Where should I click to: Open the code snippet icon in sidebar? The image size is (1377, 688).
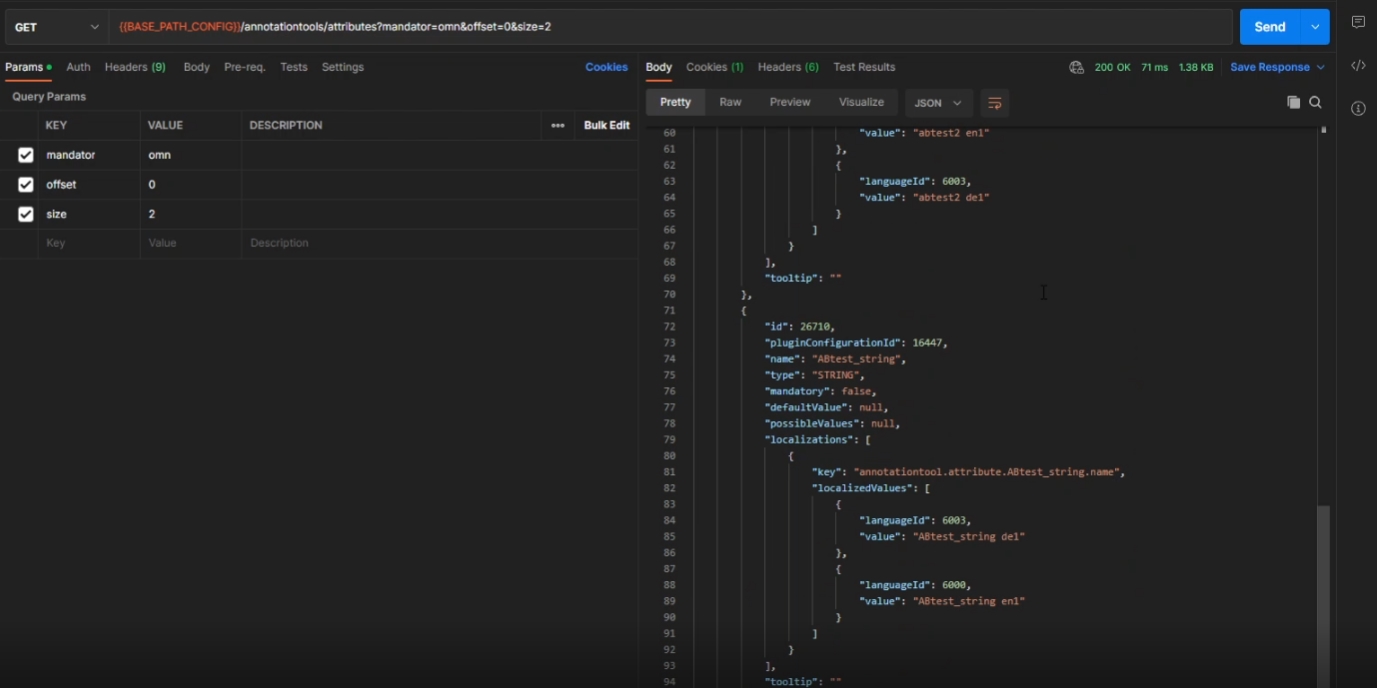click(1358, 66)
